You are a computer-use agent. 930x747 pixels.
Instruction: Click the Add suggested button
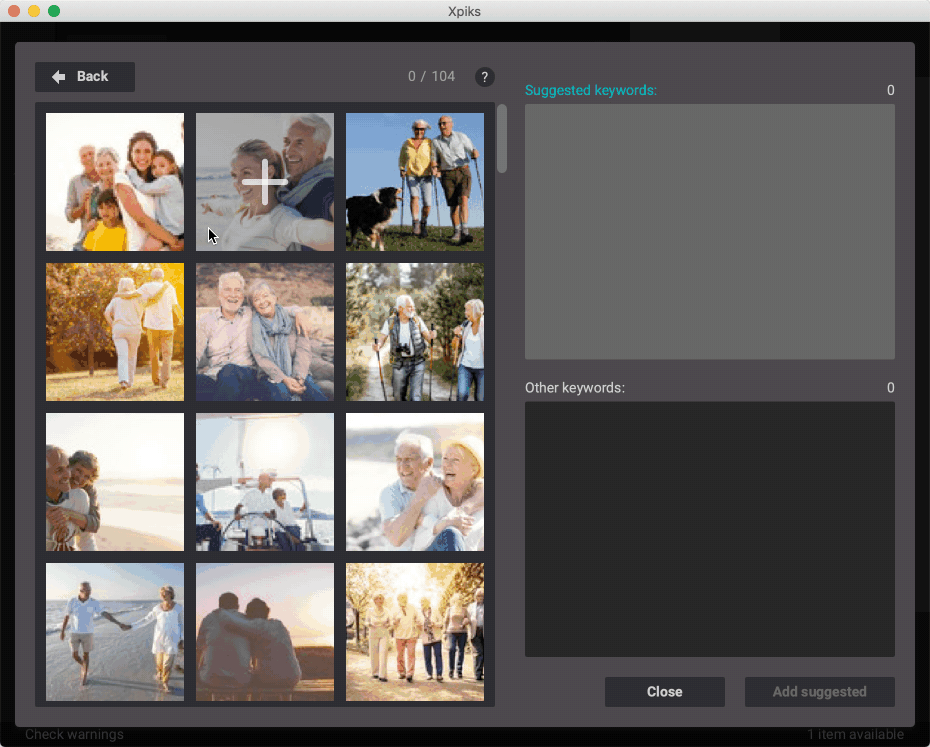click(819, 692)
